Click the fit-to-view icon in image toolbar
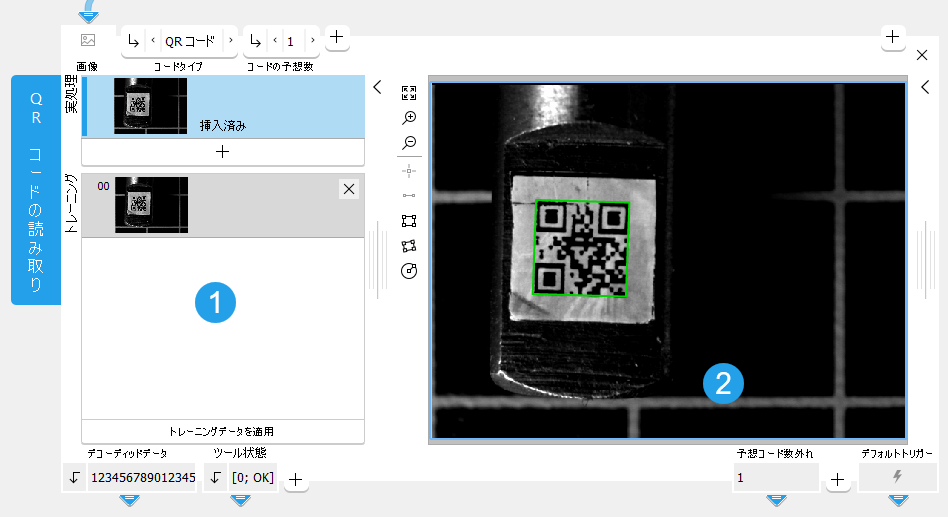Screen dimensions: 948x517 [x=408, y=93]
